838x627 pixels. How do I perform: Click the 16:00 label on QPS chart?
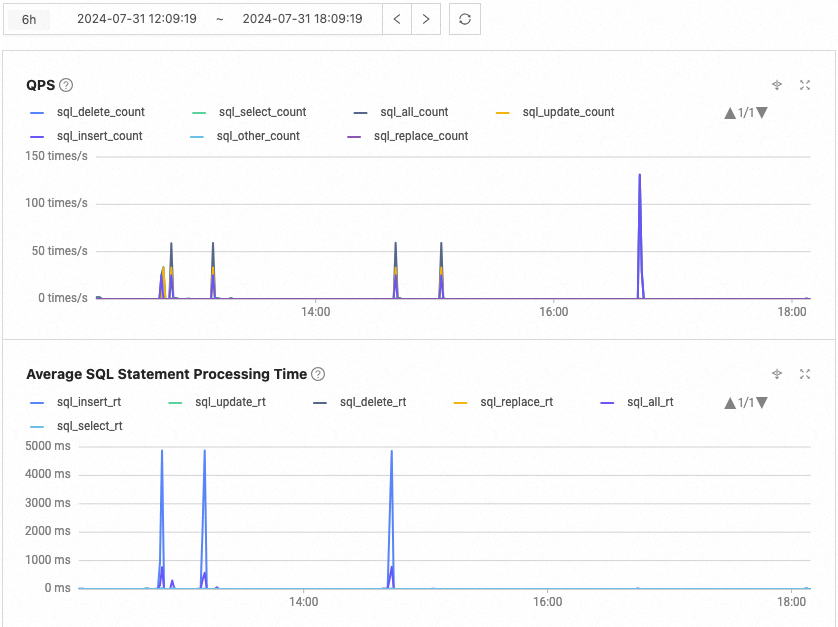(554, 312)
